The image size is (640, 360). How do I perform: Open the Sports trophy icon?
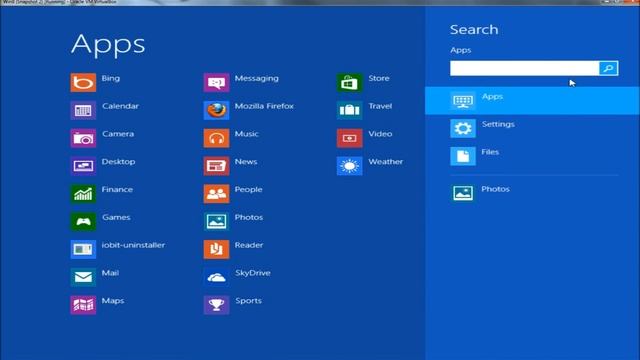point(216,304)
